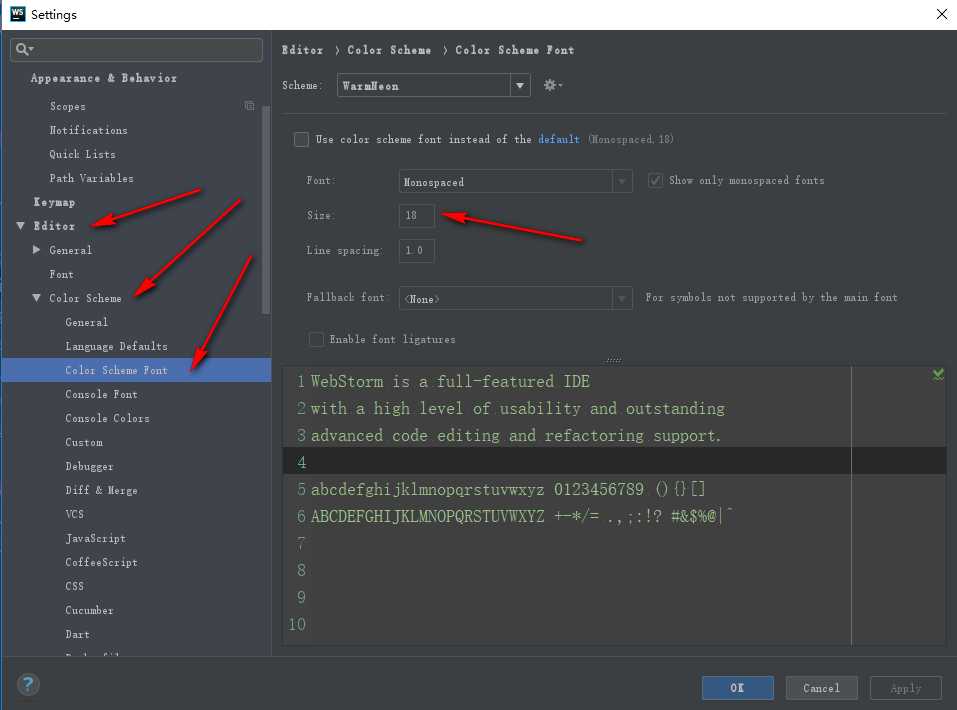
Task: Click the copy icon beside Scopes
Action: [x=249, y=106]
